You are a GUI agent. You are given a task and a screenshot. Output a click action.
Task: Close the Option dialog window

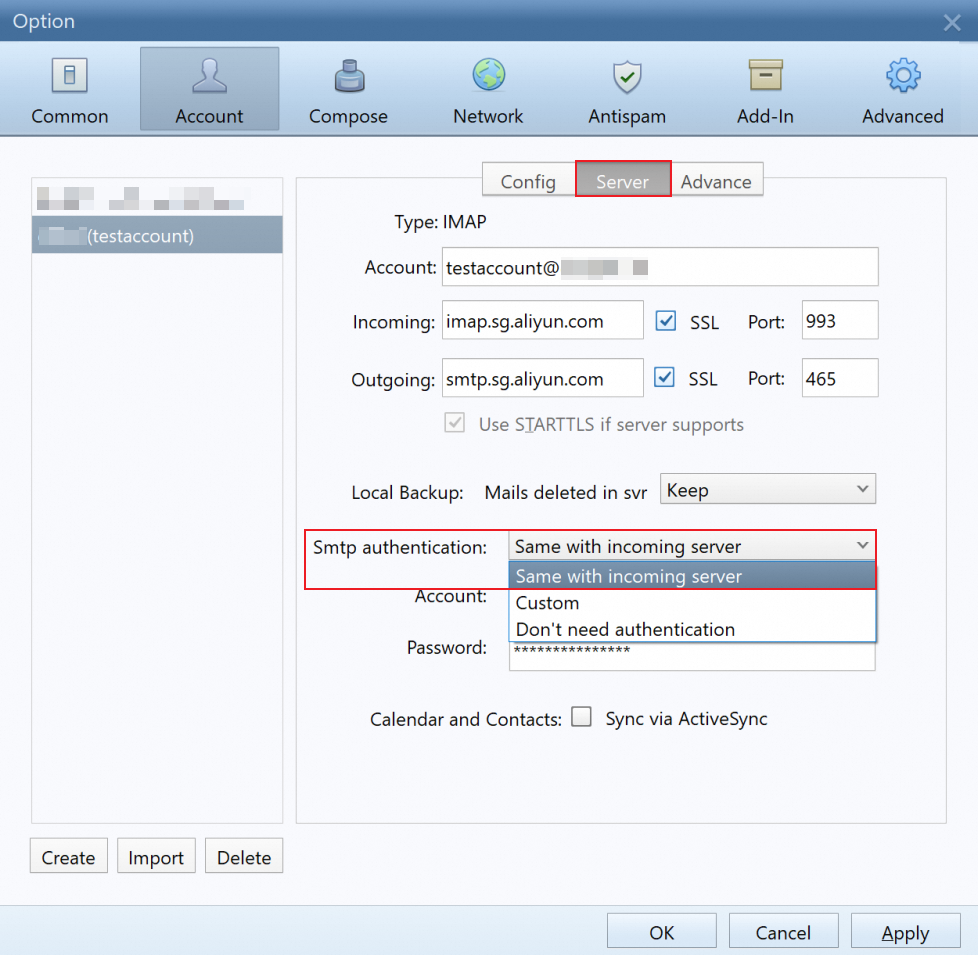point(952,22)
